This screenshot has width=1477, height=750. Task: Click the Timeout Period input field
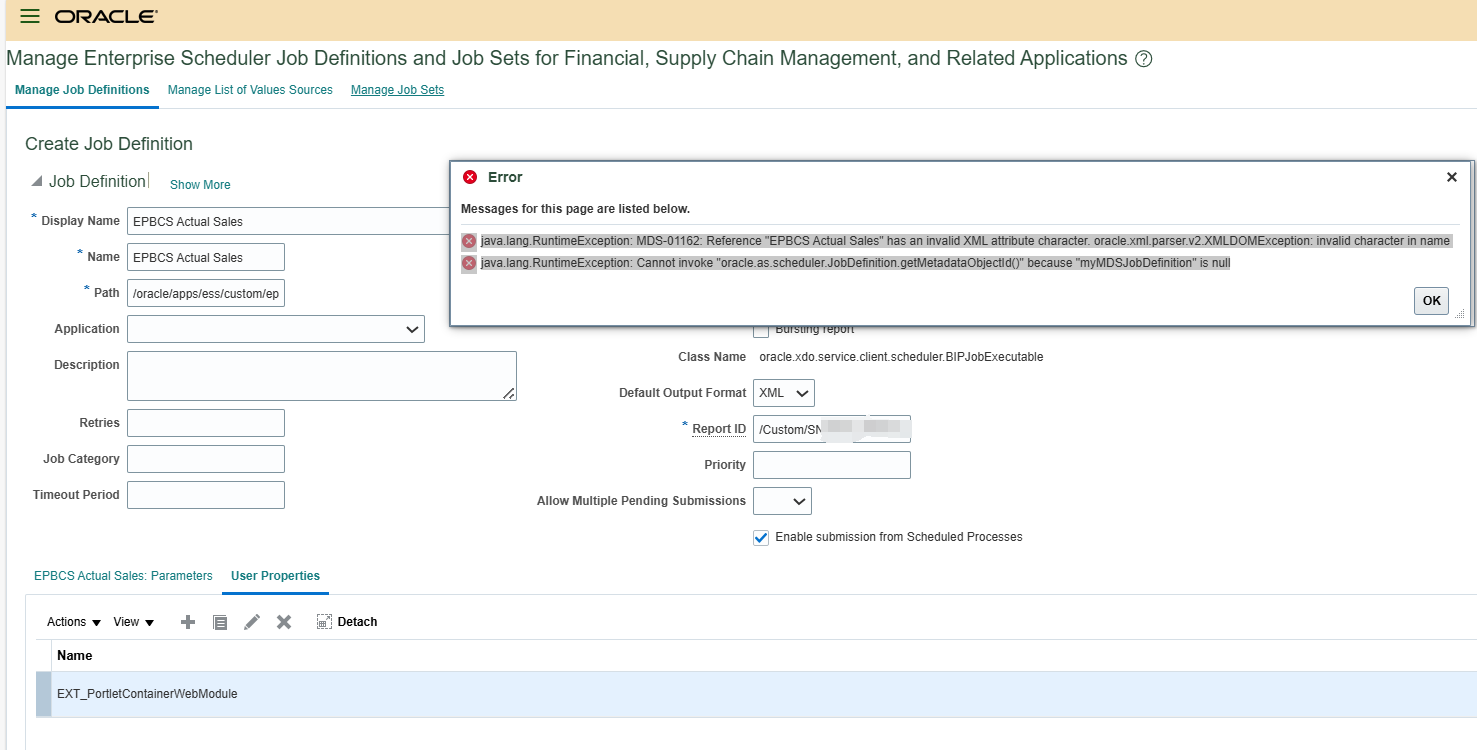pyautogui.click(x=206, y=495)
